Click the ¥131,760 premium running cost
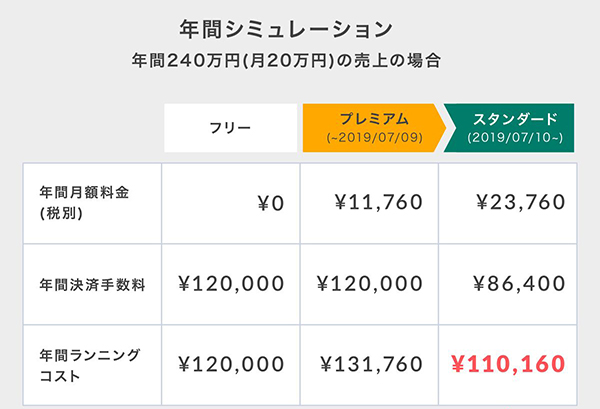This screenshot has width=600, height=409. pos(371,364)
